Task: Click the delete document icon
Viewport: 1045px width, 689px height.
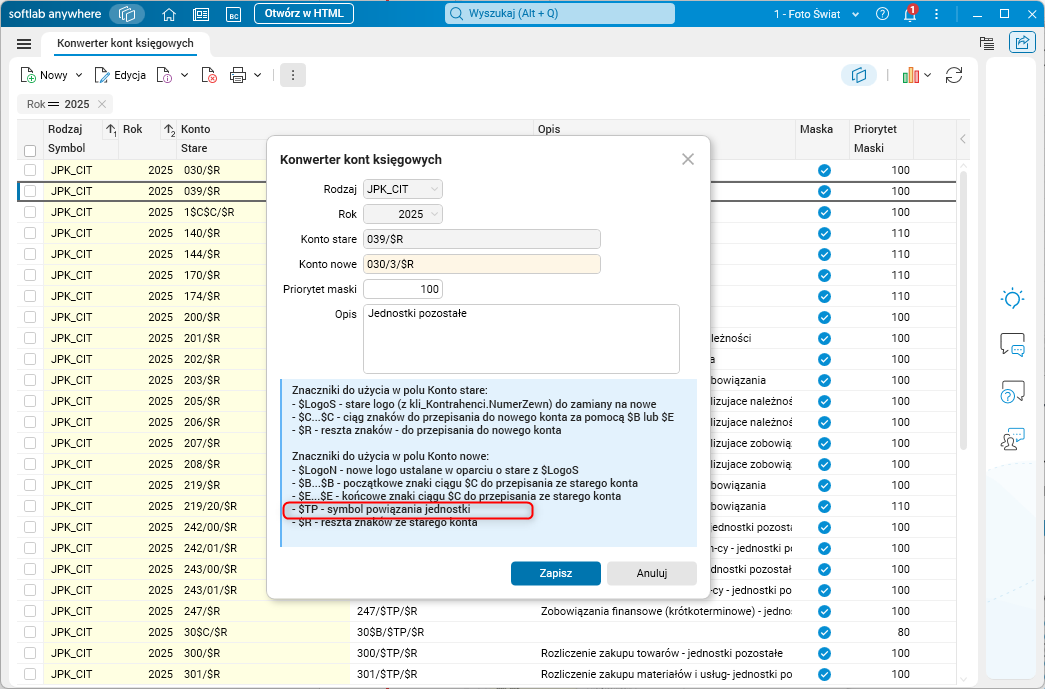Action: 209,75
